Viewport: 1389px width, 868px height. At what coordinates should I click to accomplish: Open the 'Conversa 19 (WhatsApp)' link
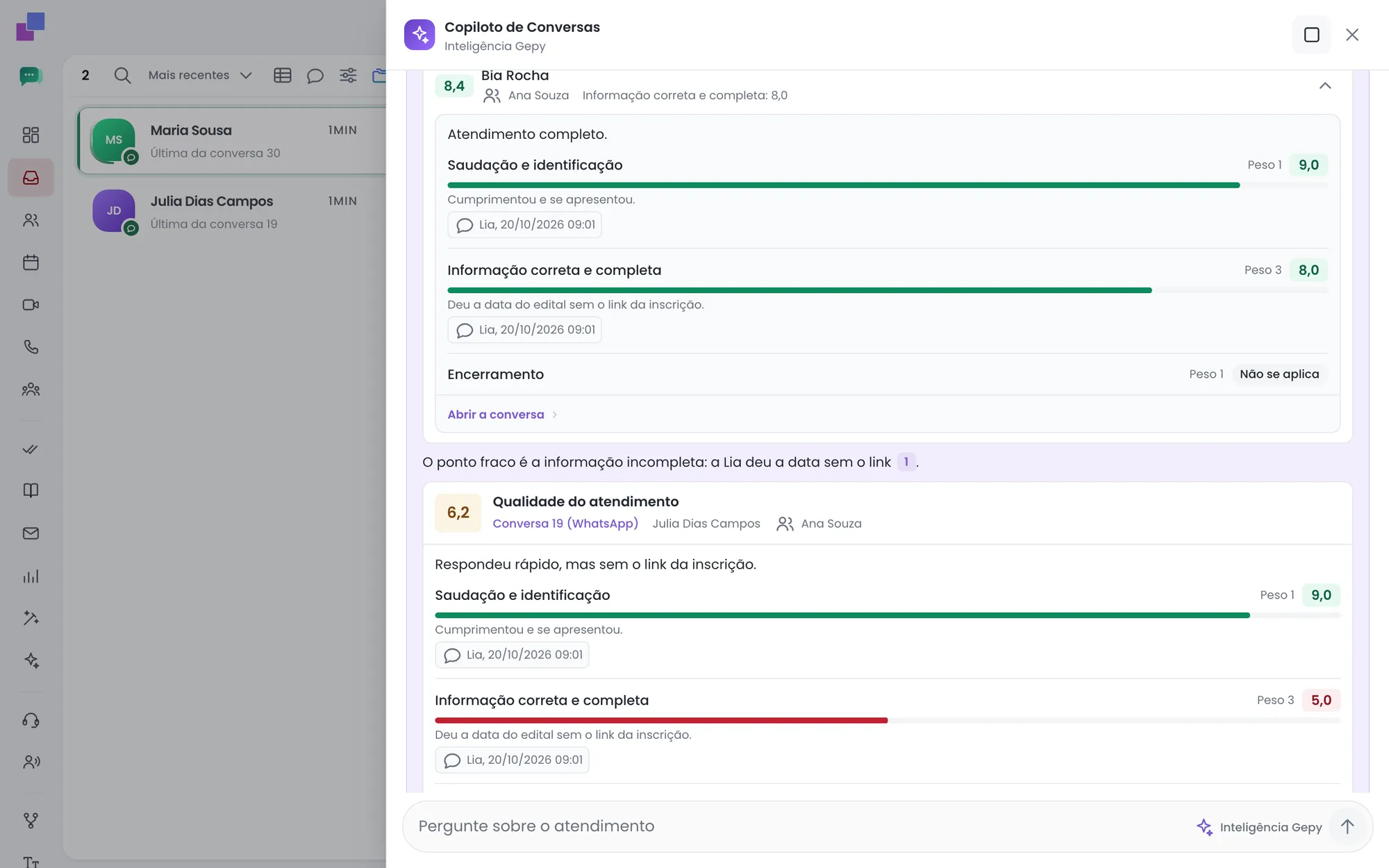point(565,524)
